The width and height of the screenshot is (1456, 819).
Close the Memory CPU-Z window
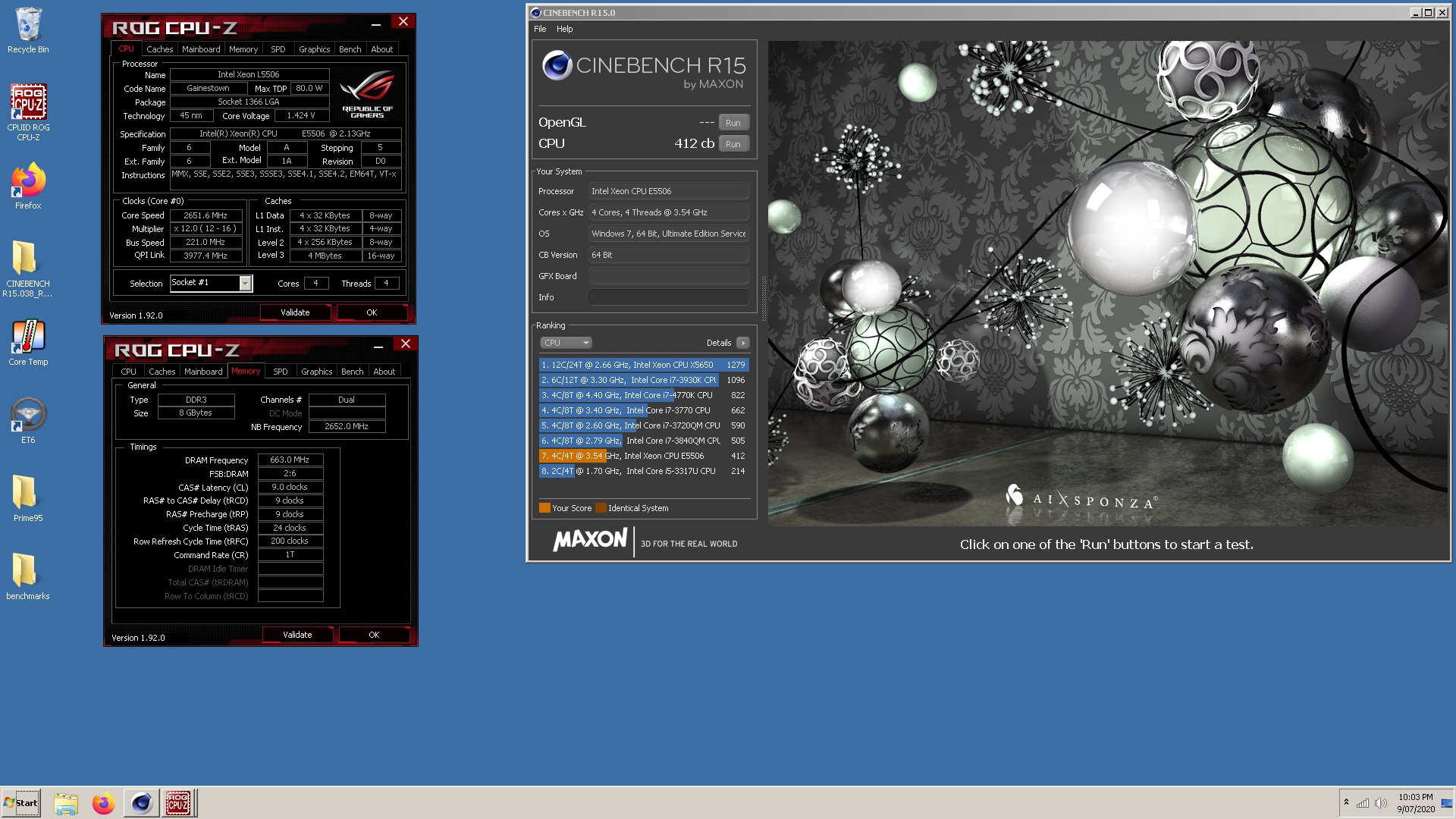tap(406, 344)
